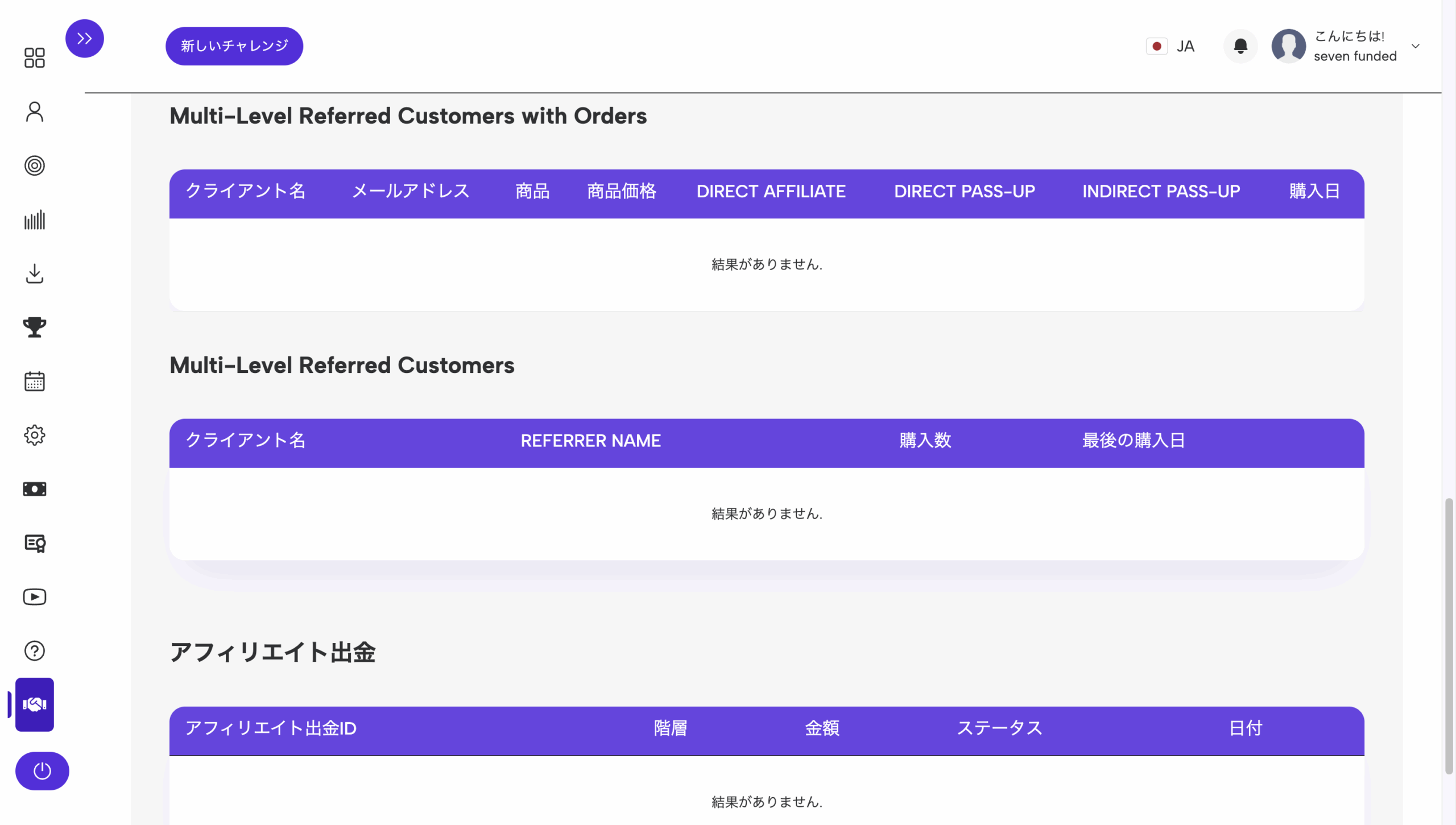Click the help question mark icon
The width and height of the screenshot is (1456, 825).
(35, 650)
